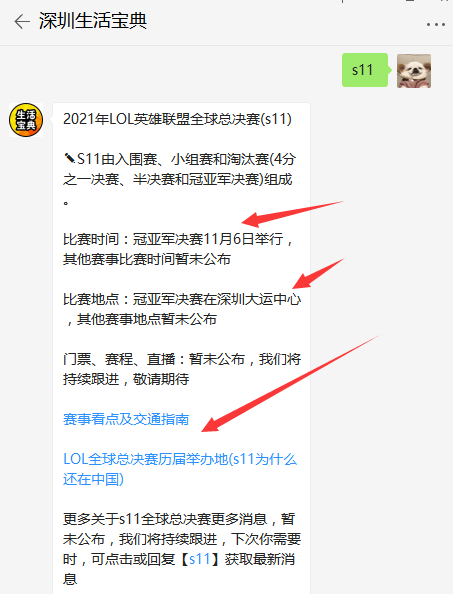Click the red arrow pointing at 比赛时间
Viewport: 453px width, 594px height.
292,214
